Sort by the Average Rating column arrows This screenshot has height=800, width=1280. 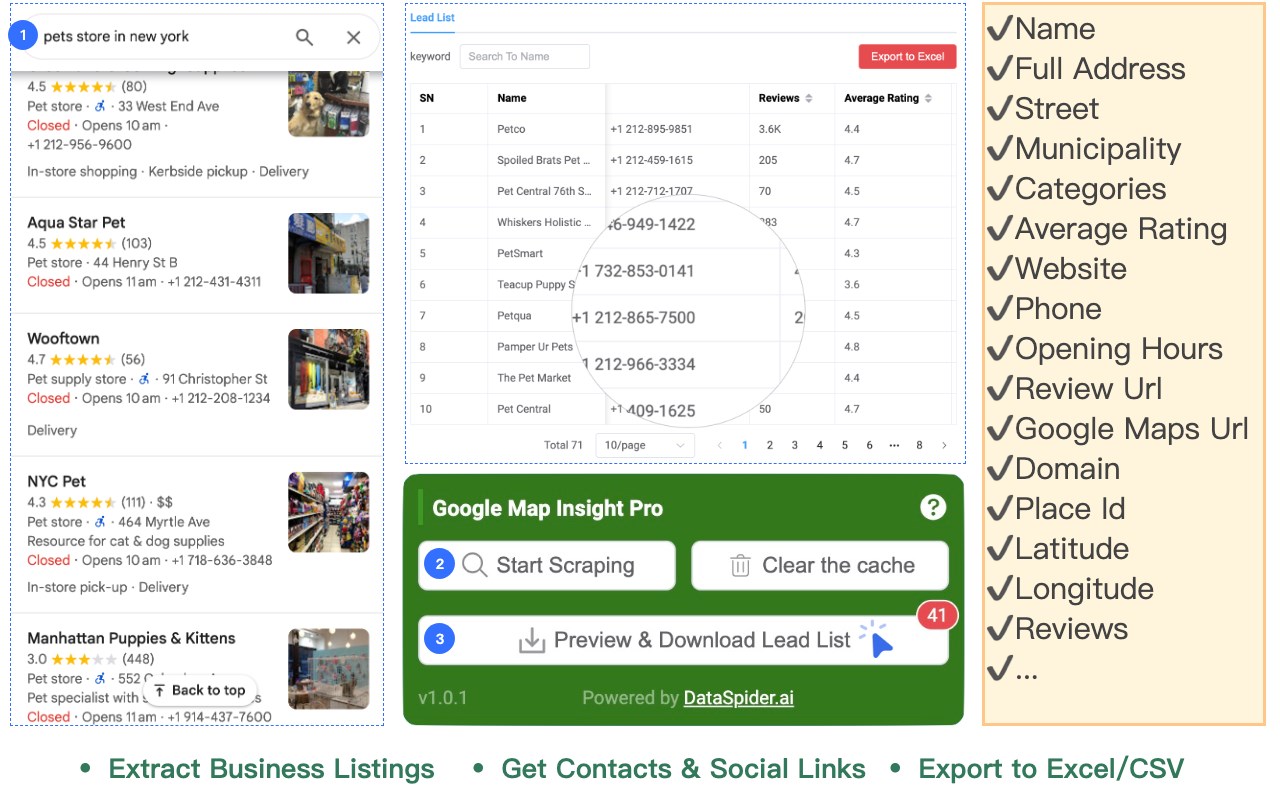click(928, 98)
